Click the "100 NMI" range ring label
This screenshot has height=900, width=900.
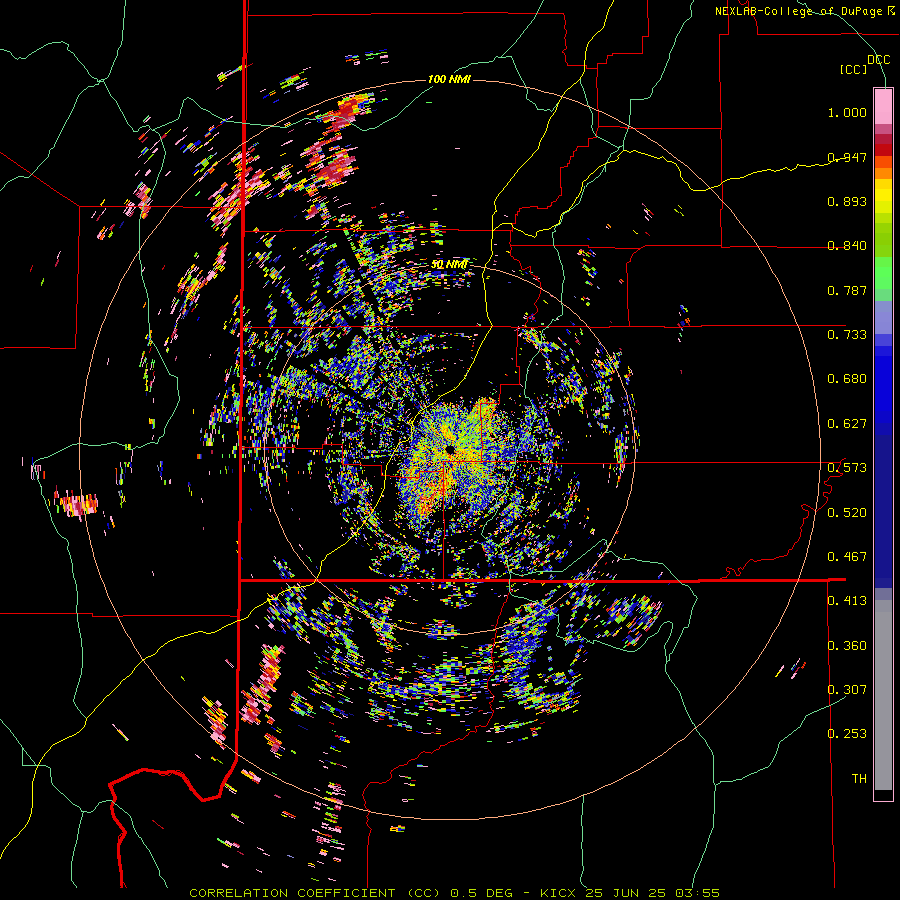coord(449,79)
